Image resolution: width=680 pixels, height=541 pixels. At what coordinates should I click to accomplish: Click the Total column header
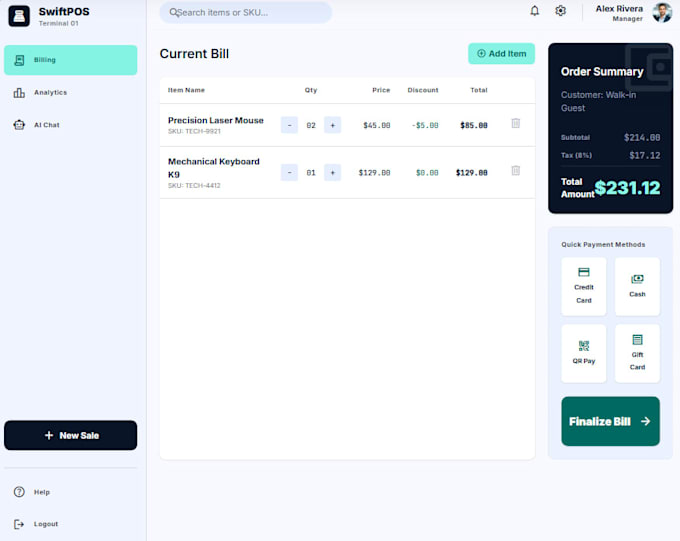coord(479,90)
